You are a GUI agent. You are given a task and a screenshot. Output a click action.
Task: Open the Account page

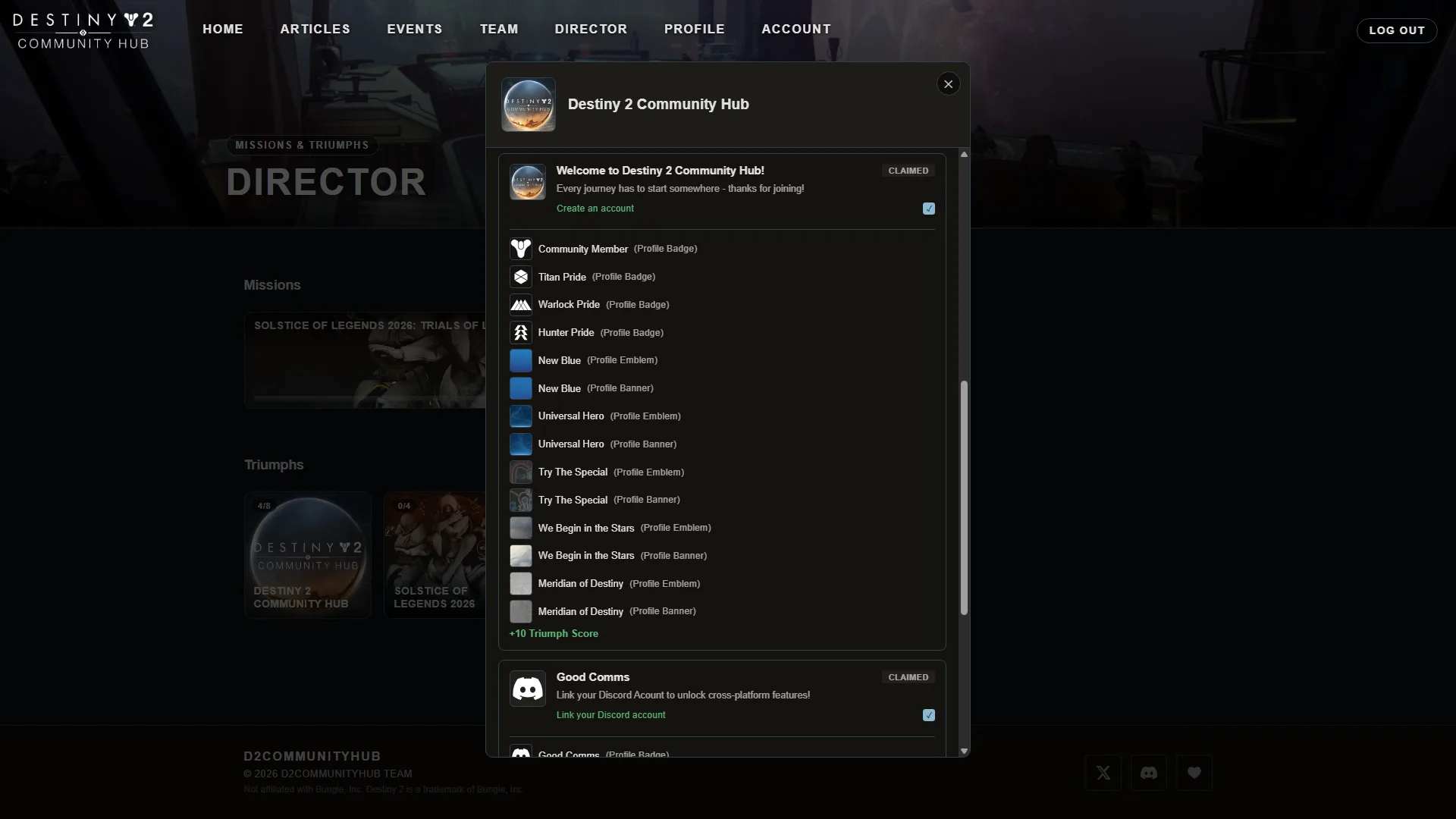point(796,29)
